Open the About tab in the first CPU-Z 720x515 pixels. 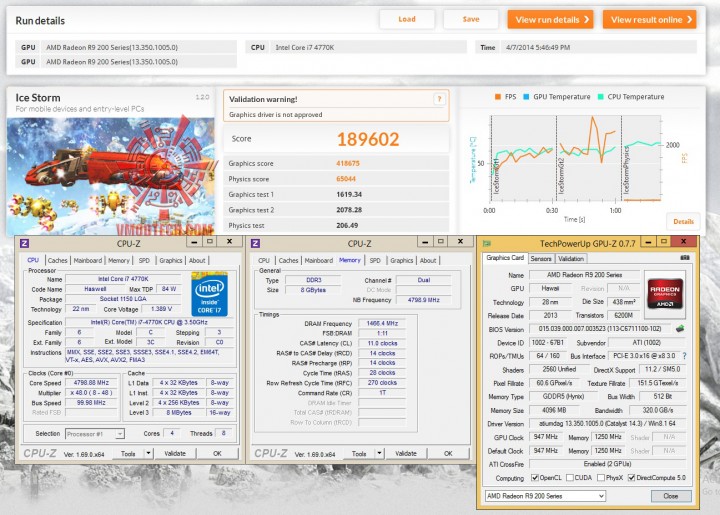pyautogui.click(x=197, y=260)
